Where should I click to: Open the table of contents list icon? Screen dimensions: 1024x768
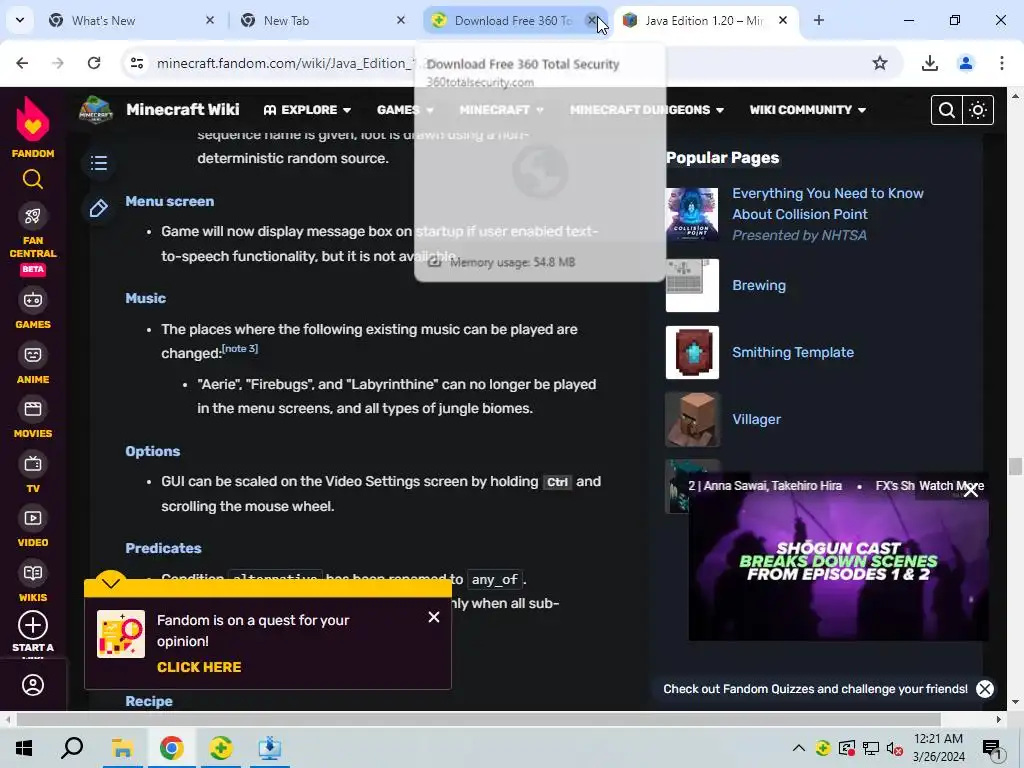[x=99, y=163]
